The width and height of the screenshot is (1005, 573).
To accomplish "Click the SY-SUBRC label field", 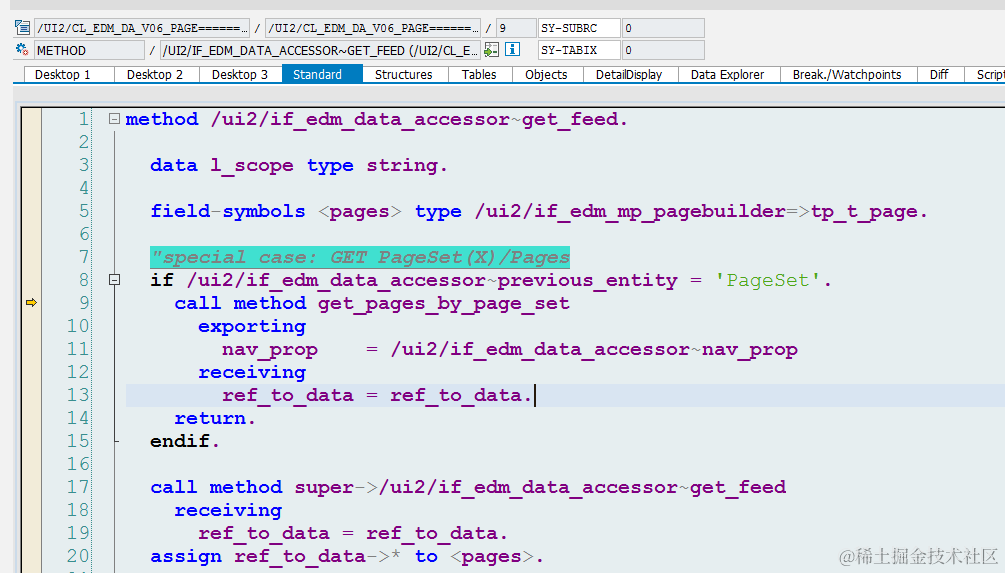I will click(579, 28).
